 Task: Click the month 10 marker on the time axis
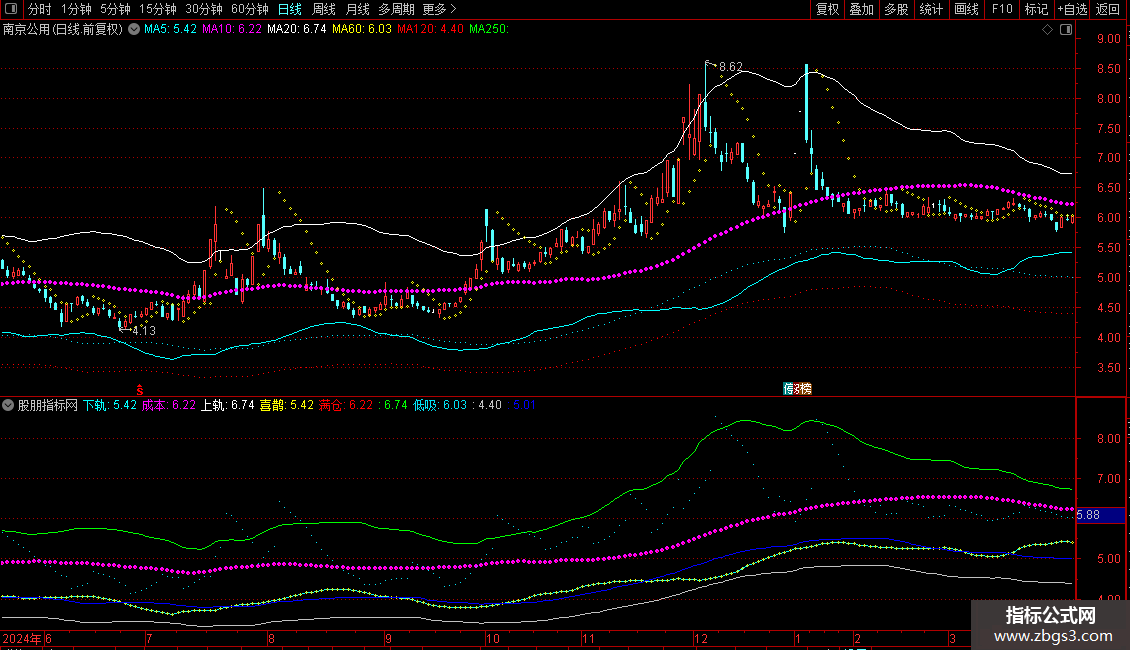coord(493,638)
